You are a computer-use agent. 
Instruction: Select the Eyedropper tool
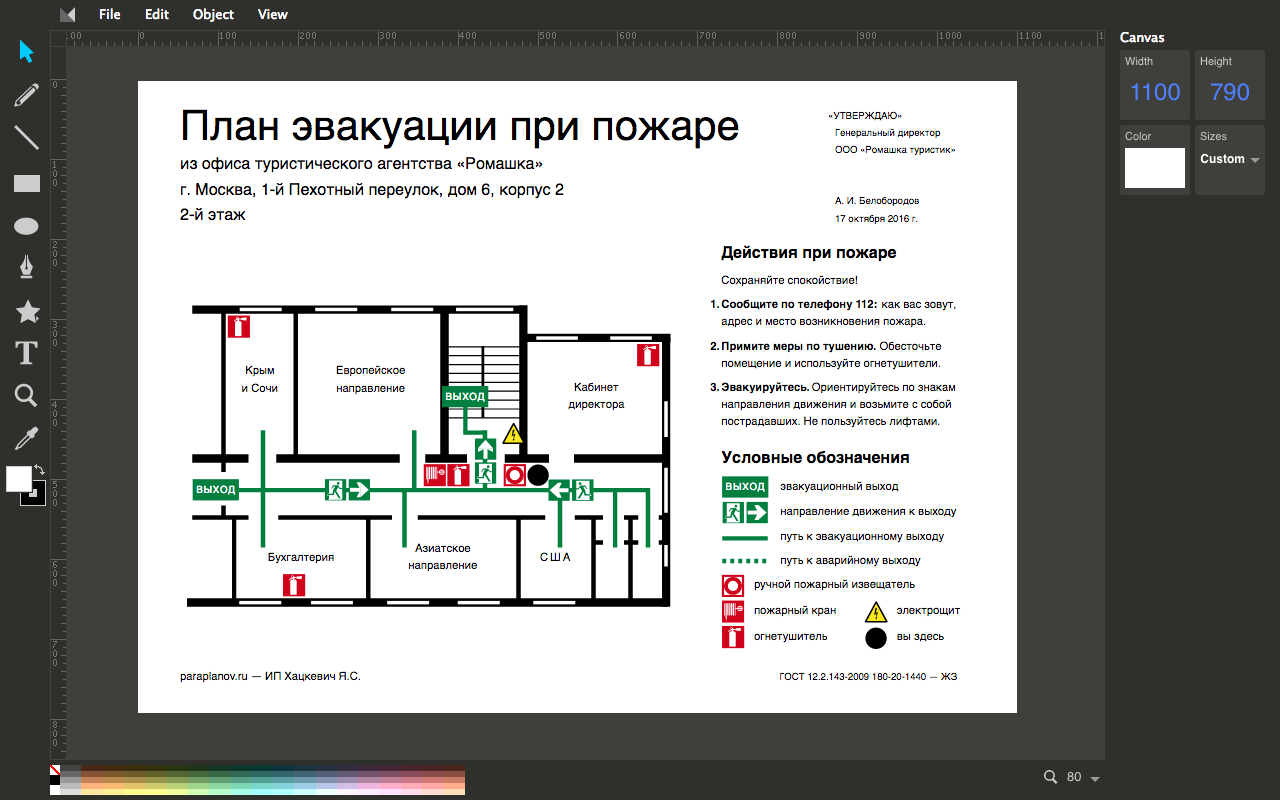point(27,439)
